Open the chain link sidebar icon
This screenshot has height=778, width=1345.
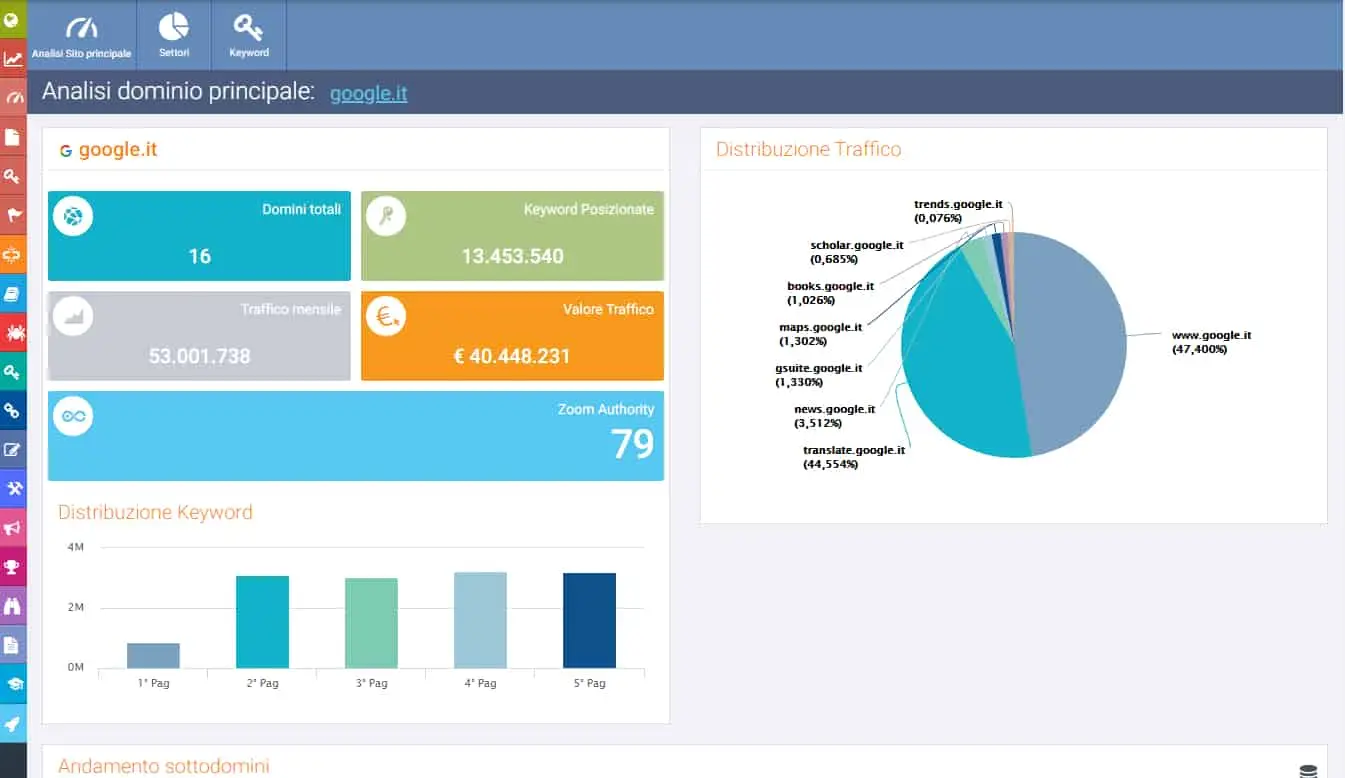13,410
